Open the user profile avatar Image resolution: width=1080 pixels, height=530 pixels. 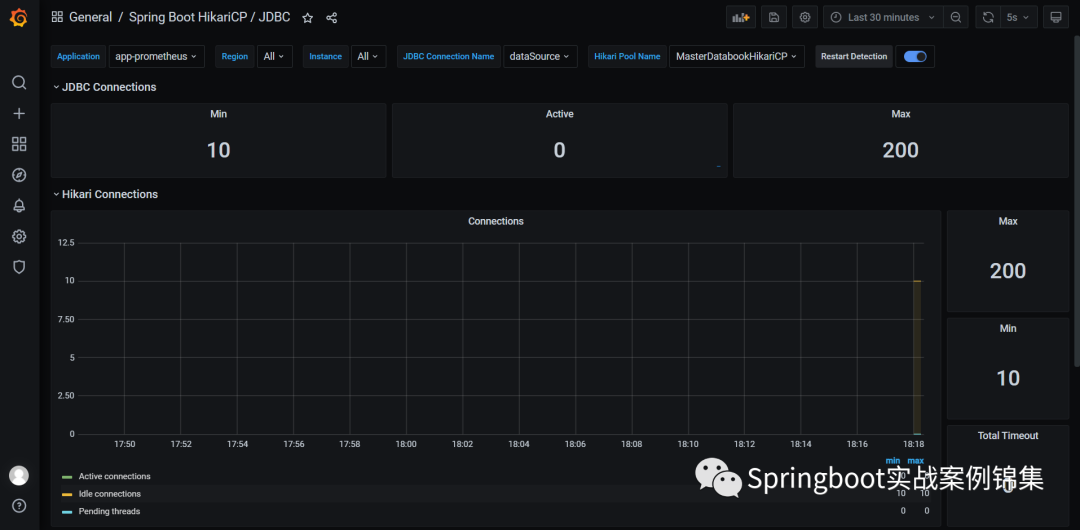point(19,476)
